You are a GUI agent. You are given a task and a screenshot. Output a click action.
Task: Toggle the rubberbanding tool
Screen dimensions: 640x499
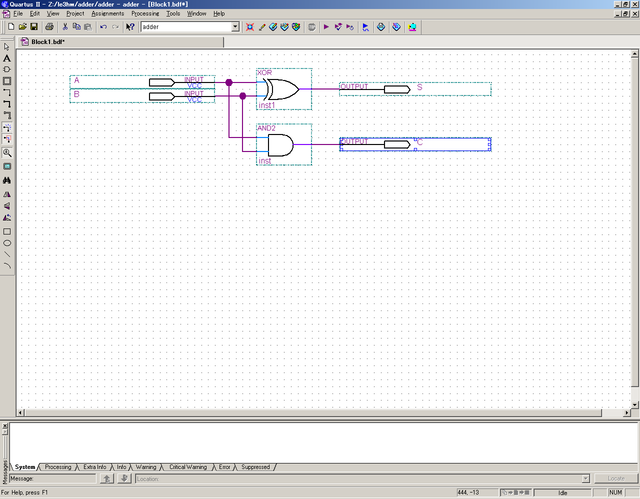click(x=7, y=127)
